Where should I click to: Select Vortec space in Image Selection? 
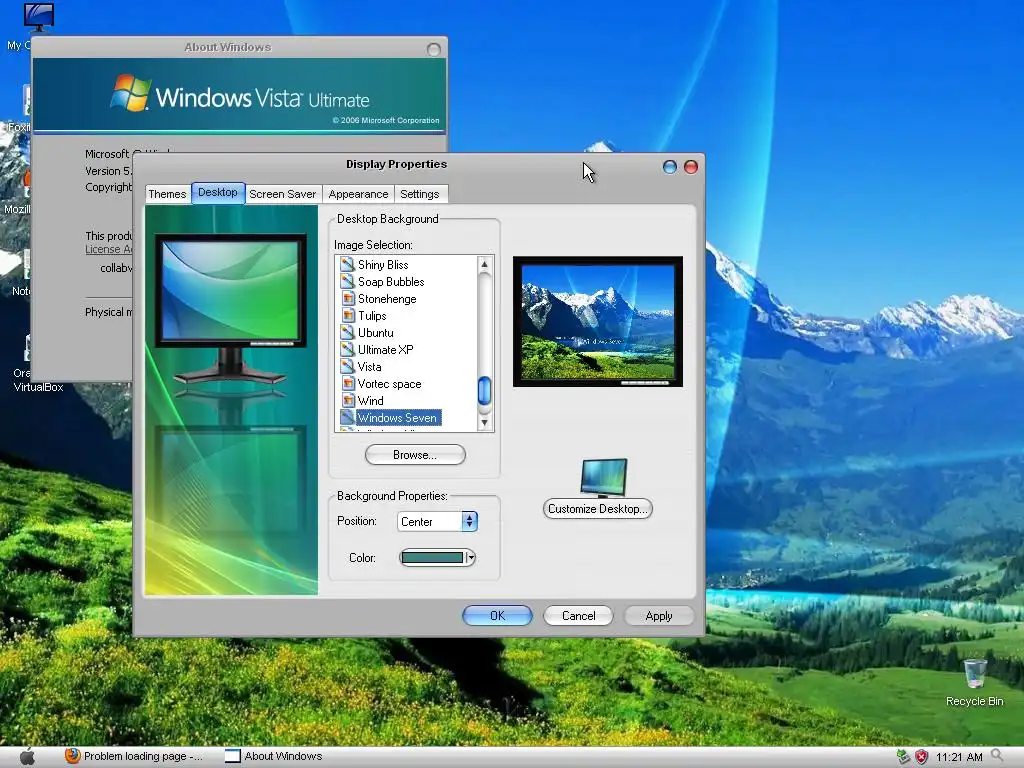tap(390, 383)
